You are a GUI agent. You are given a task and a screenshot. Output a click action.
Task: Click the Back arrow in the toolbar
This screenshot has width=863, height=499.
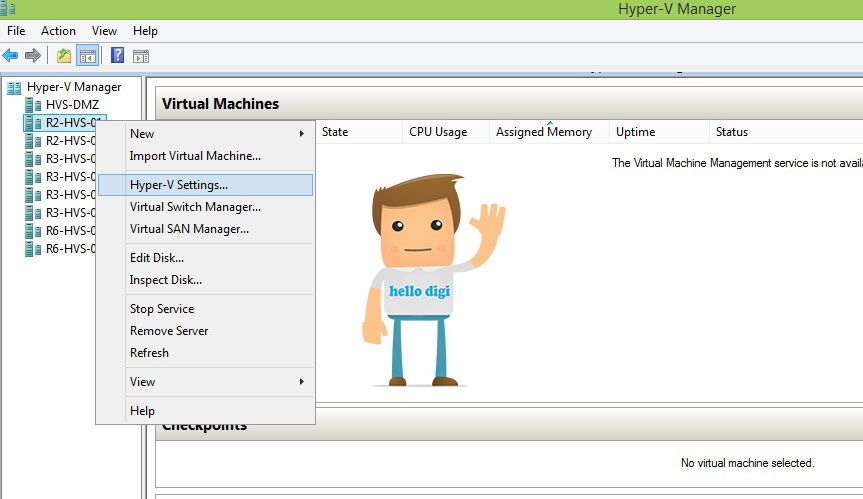[10, 56]
